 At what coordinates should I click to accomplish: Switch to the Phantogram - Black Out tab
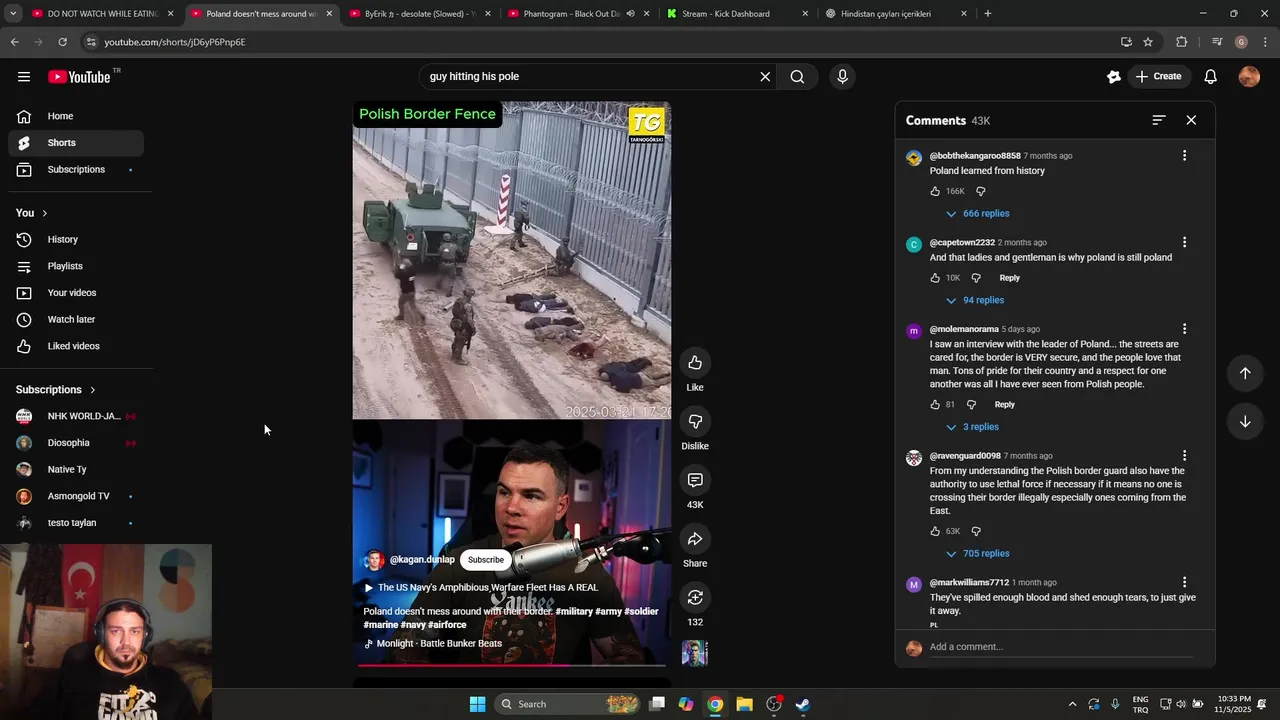click(x=578, y=14)
